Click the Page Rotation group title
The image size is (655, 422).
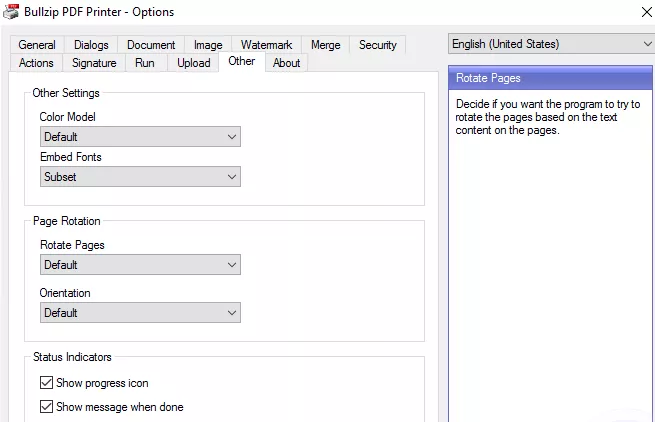(x=66, y=221)
